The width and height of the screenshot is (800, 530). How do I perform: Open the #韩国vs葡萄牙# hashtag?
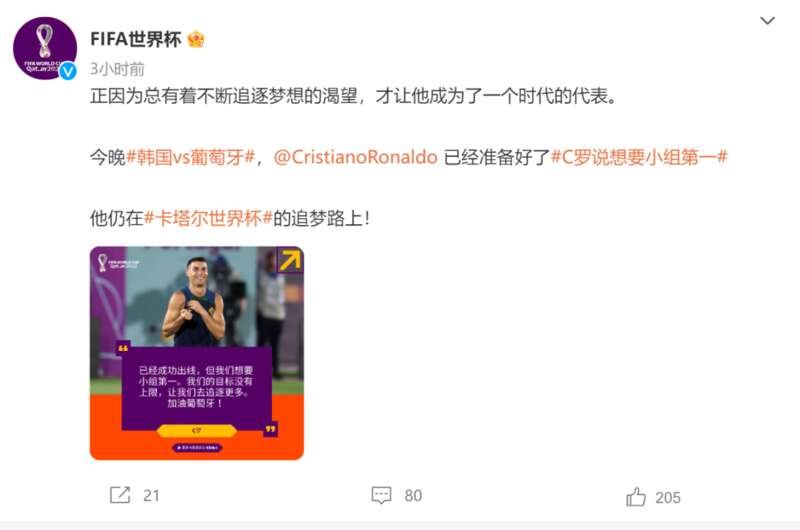[190, 157]
